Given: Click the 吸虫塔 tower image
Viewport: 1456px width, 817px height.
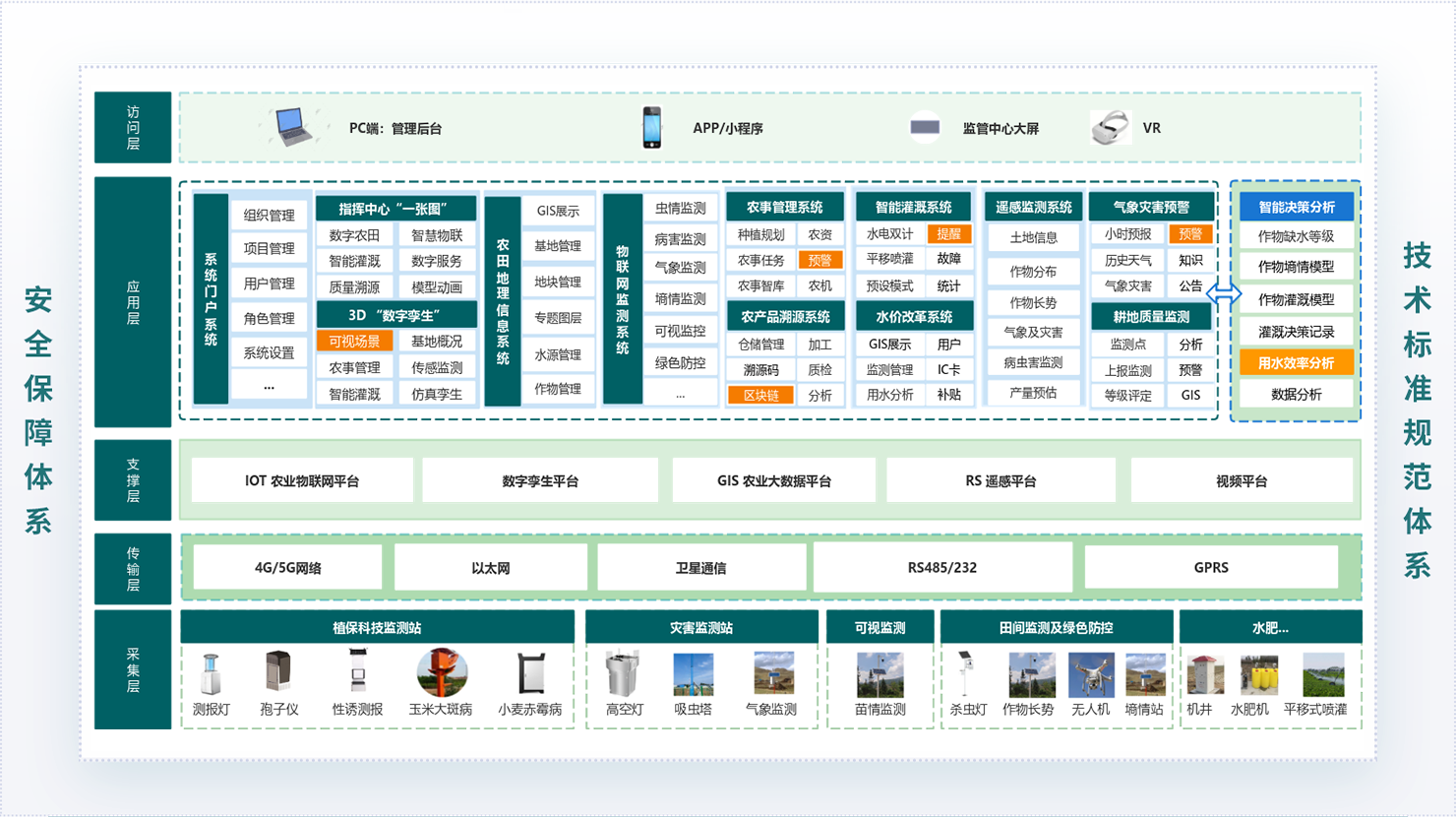Looking at the screenshot, I should click(694, 675).
